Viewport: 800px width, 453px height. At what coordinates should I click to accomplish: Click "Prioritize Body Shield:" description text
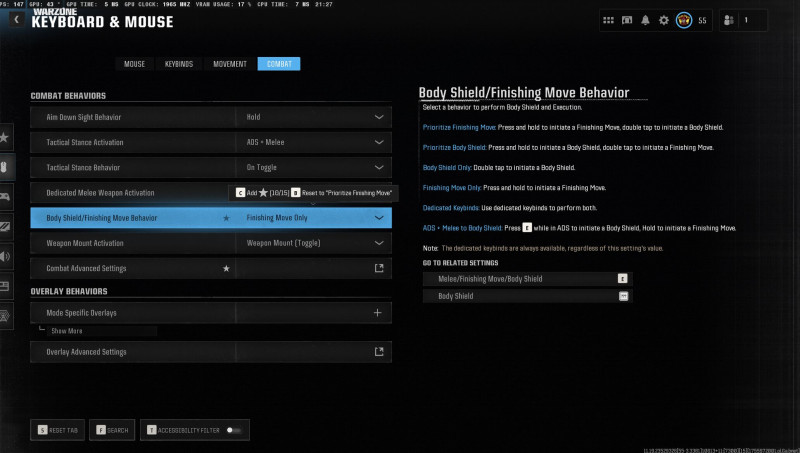pyautogui.click(x=454, y=147)
